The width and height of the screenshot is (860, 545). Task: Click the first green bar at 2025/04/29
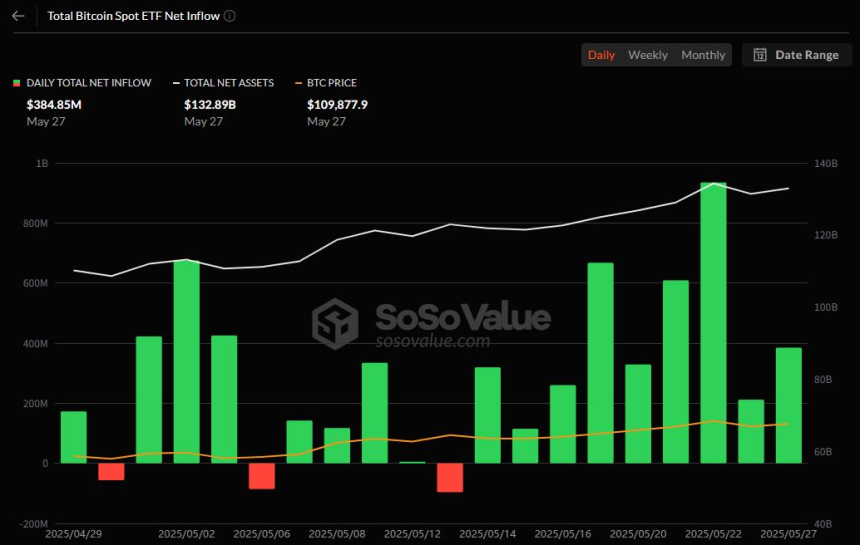(x=73, y=437)
